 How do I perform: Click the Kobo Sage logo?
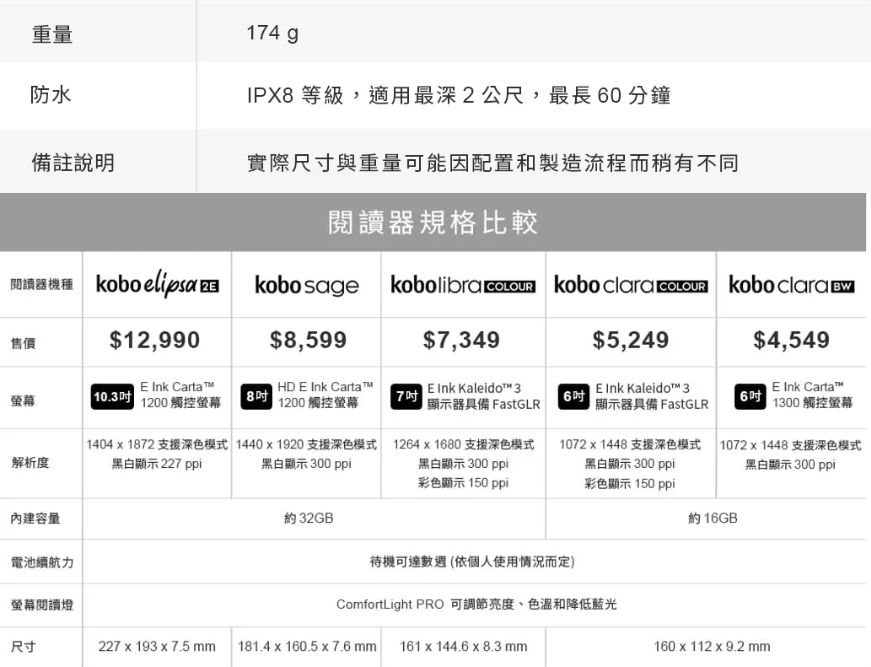coord(307,285)
